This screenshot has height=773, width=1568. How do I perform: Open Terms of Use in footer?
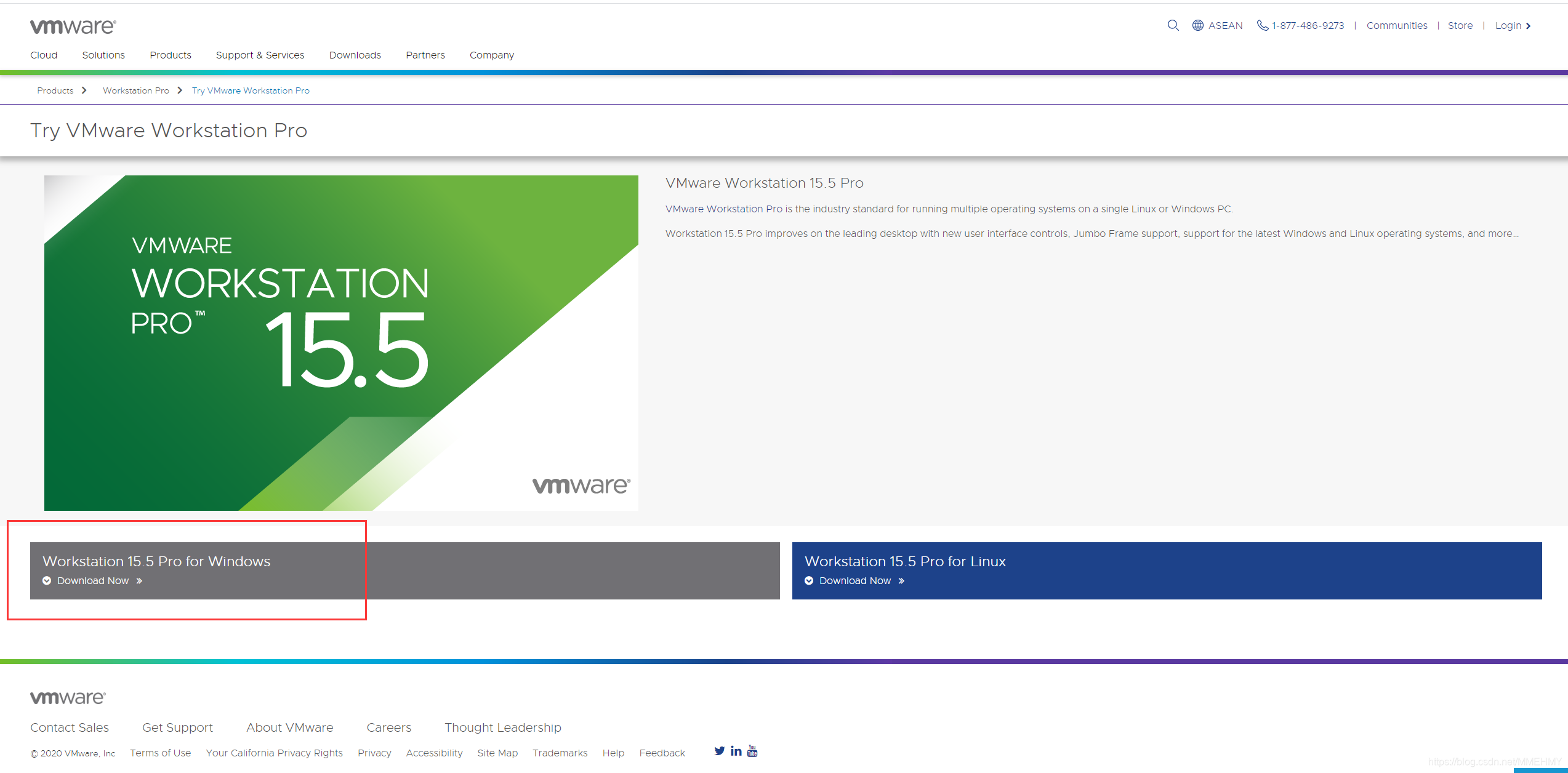pyautogui.click(x=160, y=753)
